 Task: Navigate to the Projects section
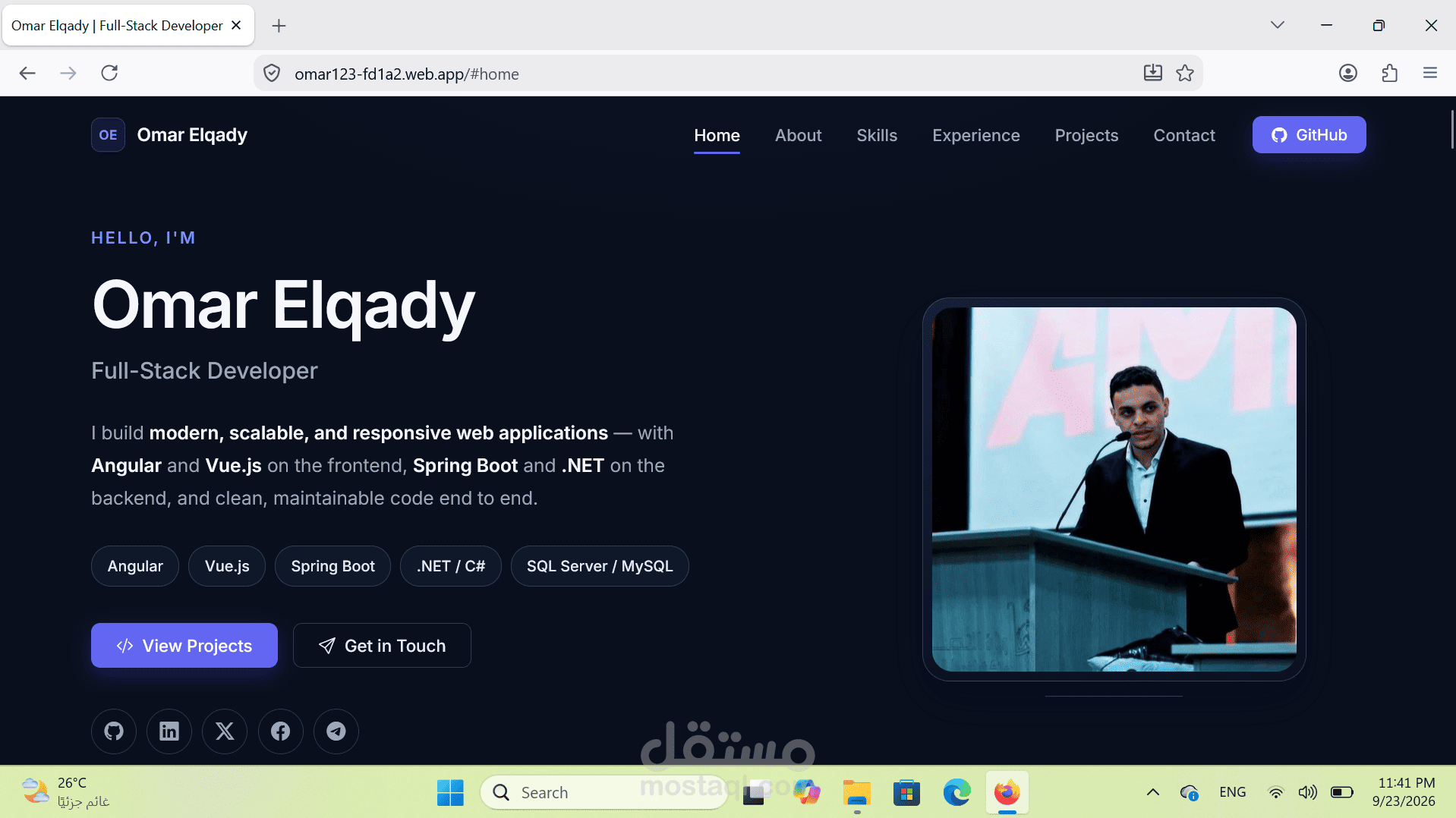click(1086, 135)
